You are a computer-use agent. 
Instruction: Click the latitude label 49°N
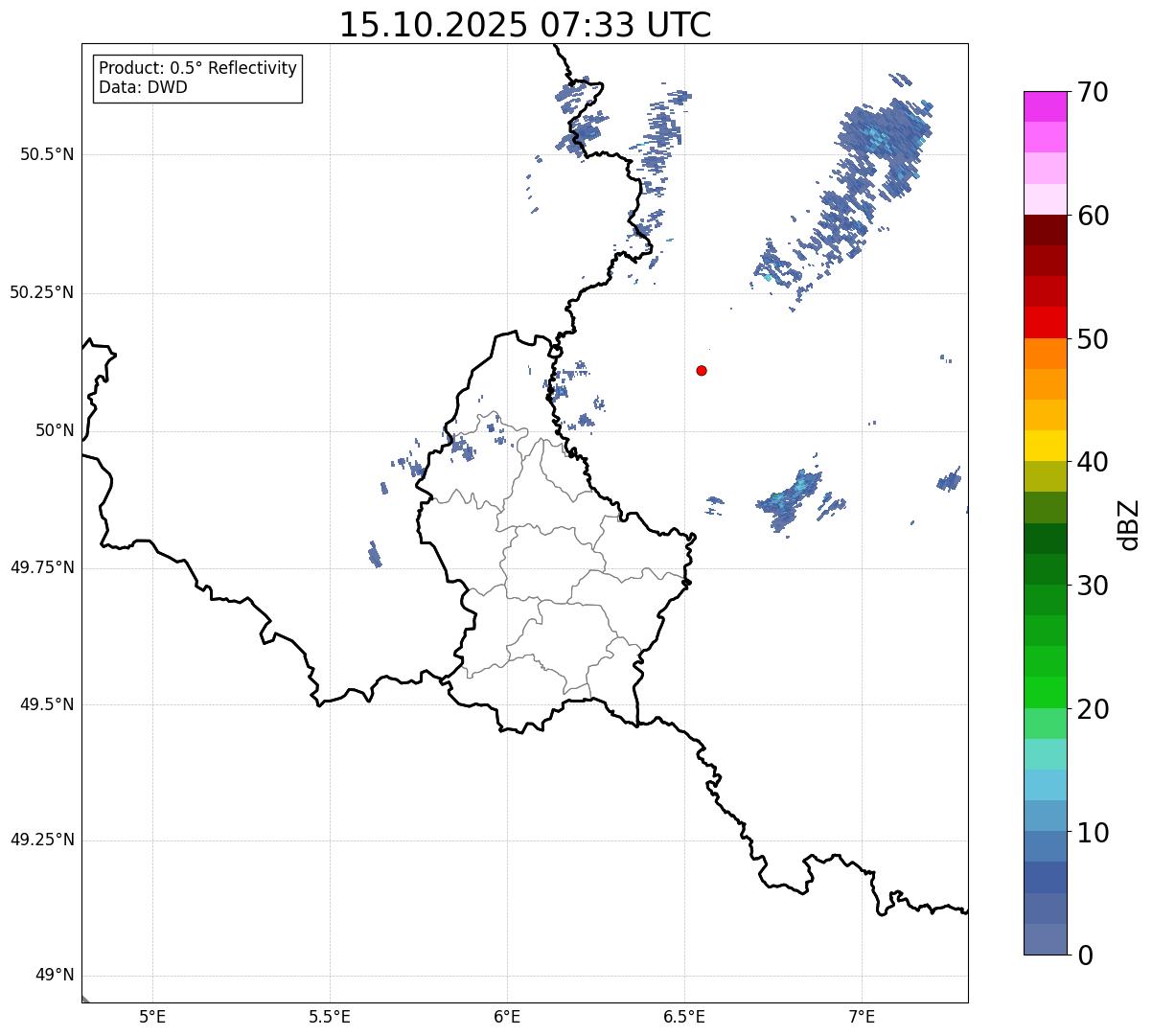click(x=55, y=976)
